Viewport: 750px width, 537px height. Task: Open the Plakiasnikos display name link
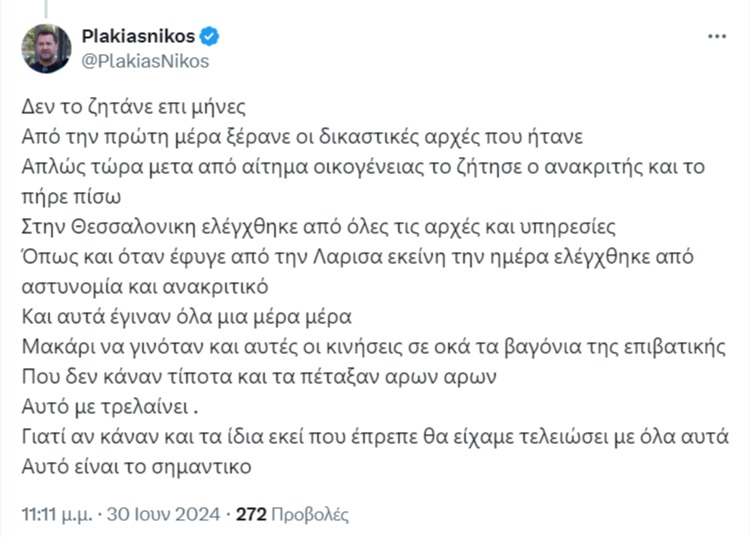click(x=138, y=36)
